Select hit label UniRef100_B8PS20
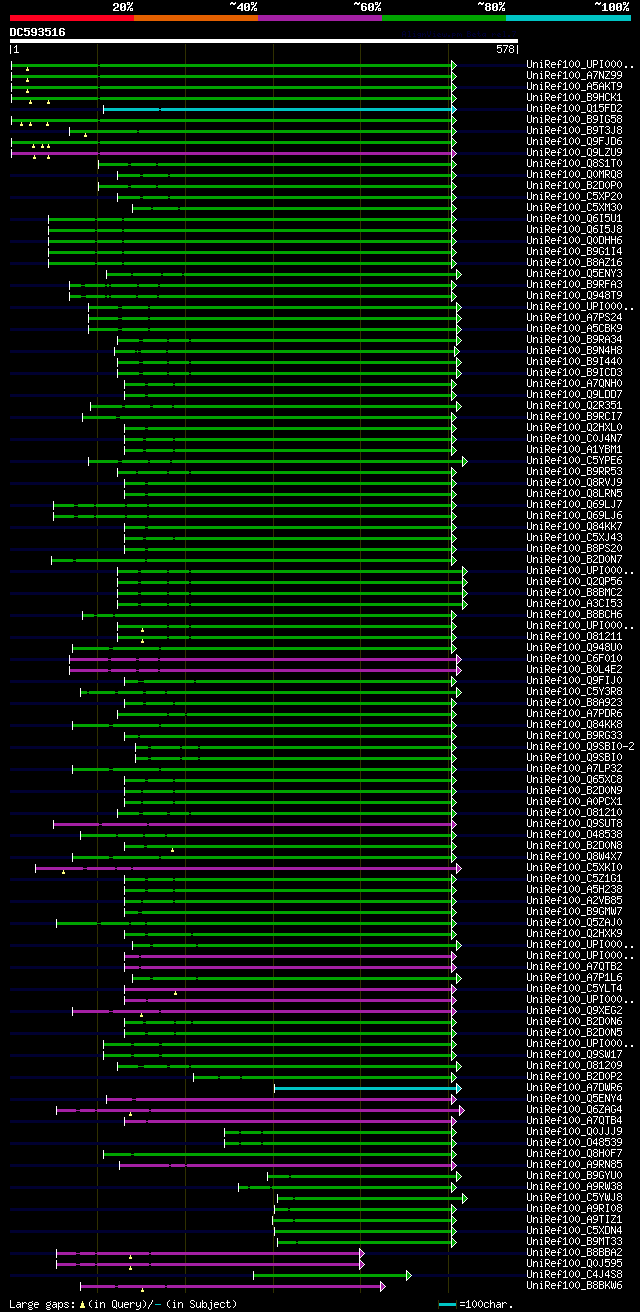 click(x=574, y=549)
